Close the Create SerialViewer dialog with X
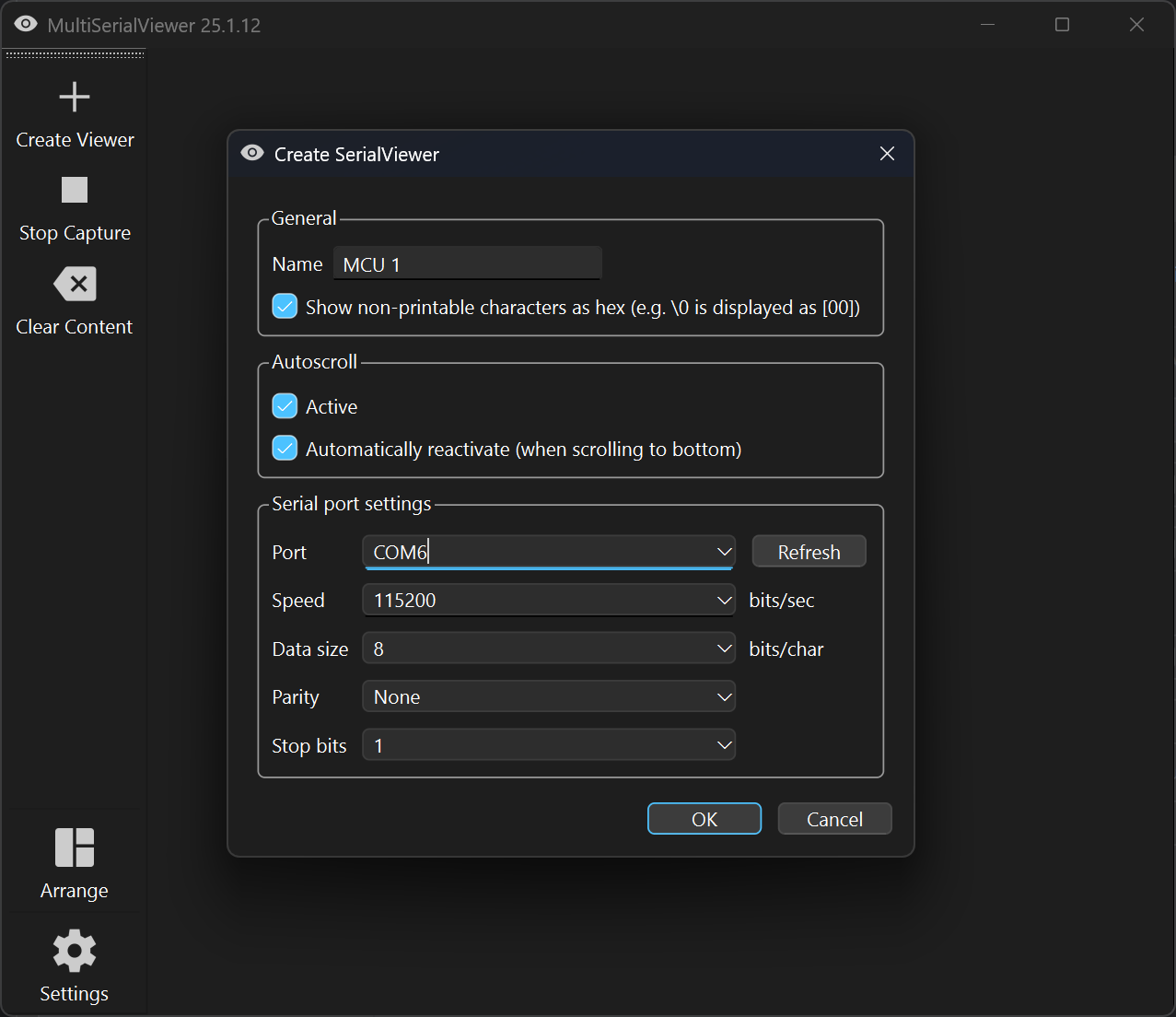This screenshot has width=1176, height=1017. pyautogui.click(x=887, y=153)
